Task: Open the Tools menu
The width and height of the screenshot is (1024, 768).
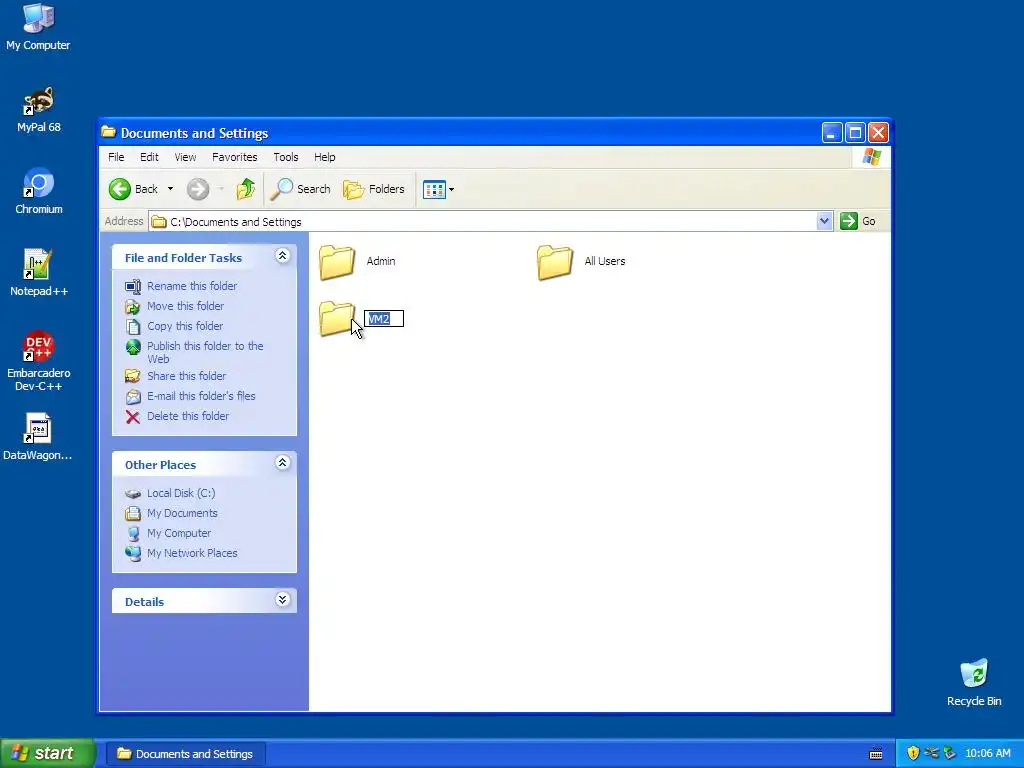Action: click(285, 157)
